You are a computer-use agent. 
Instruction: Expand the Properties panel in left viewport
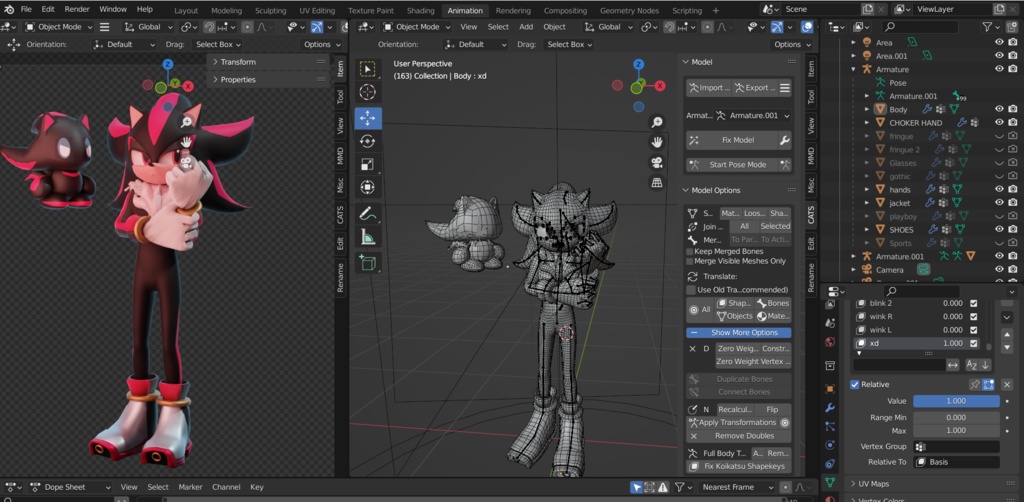point(238,80)
